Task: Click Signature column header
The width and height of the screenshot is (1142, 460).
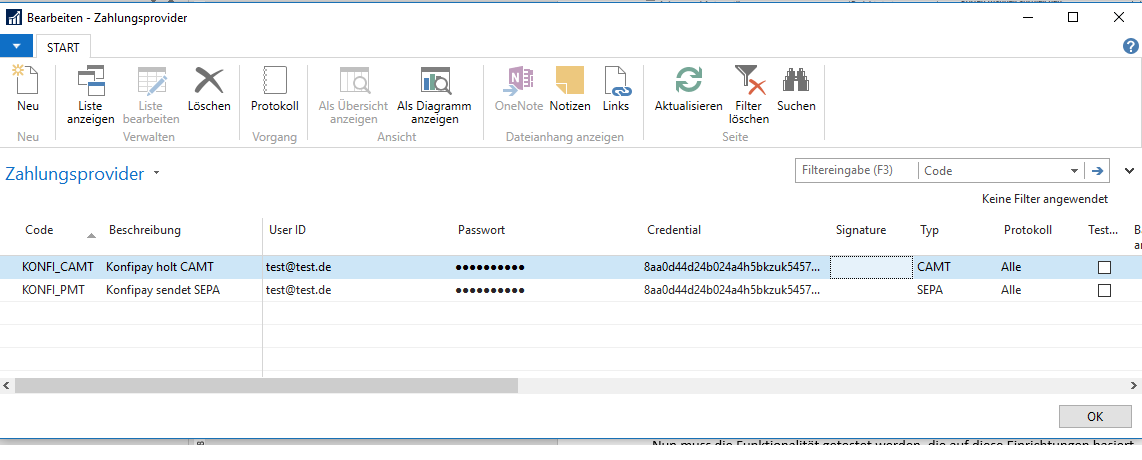Action: [x=861, y=230]
